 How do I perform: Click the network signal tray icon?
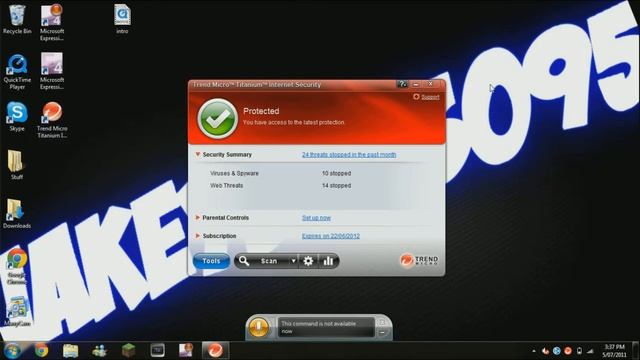590,351
